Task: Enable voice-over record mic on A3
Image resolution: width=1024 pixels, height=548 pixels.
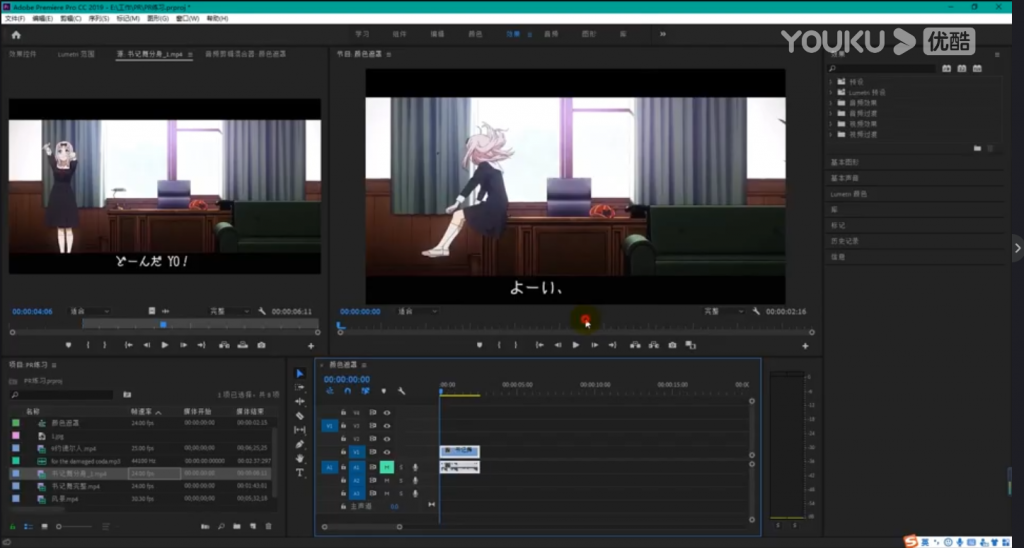Action: tap(415, 494)
